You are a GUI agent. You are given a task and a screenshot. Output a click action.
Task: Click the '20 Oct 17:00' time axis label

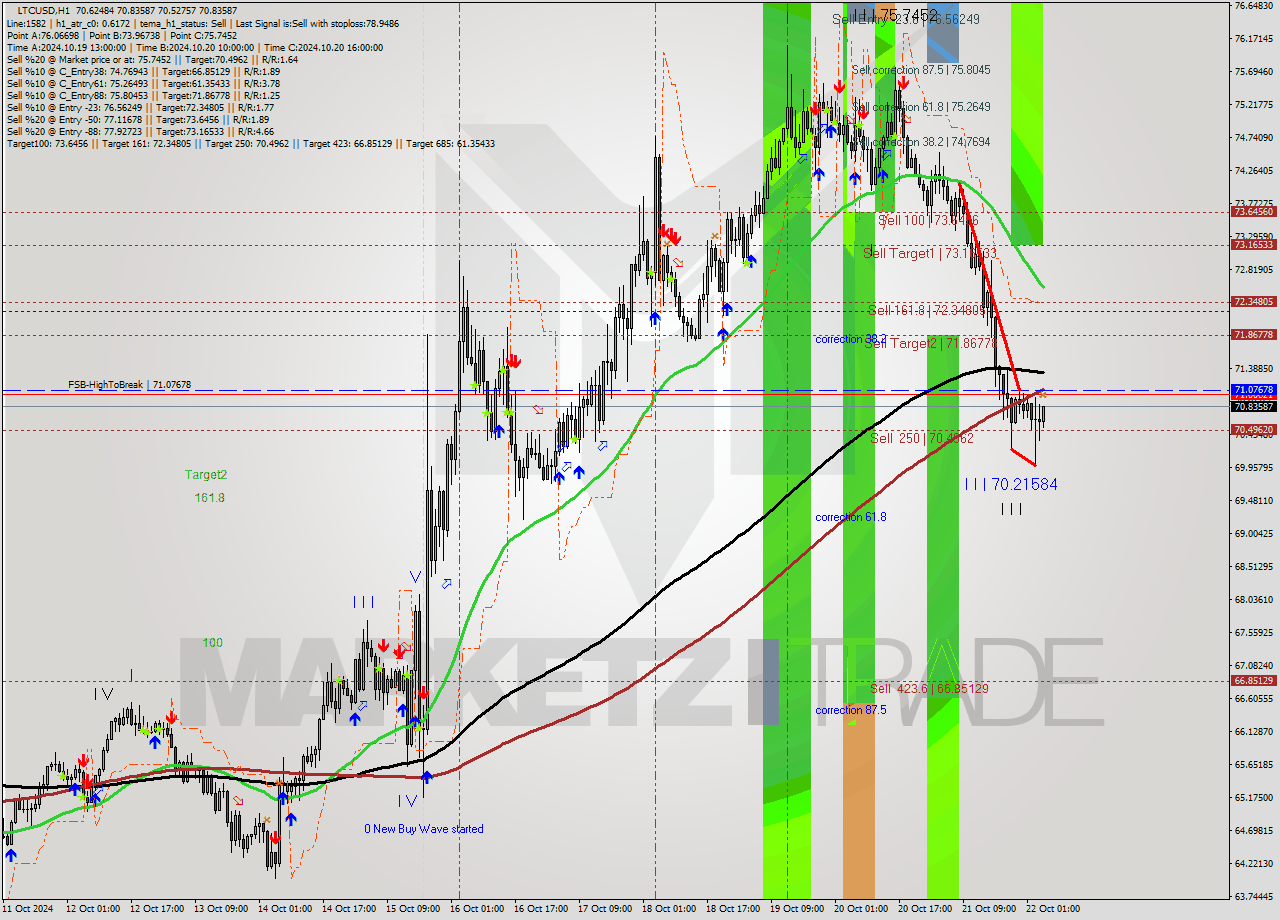[x=925, y=909]
